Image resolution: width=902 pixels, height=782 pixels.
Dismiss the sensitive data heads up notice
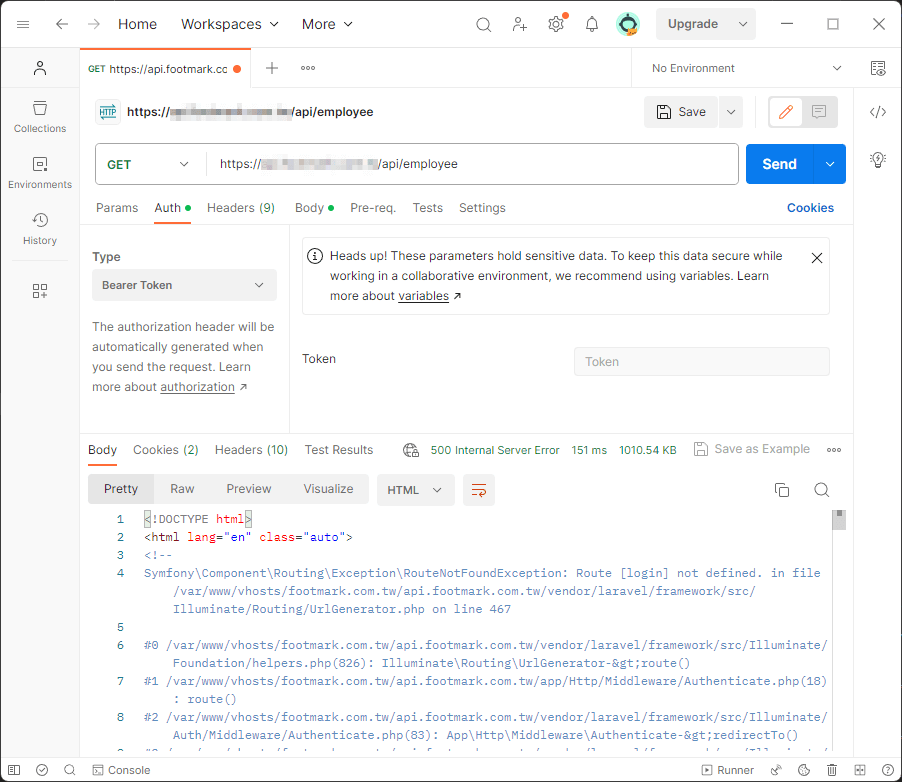[x=817, y=258]
